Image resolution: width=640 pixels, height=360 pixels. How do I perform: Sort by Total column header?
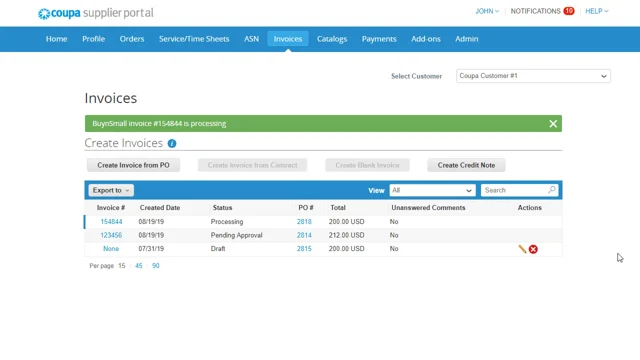pos(338,208)
